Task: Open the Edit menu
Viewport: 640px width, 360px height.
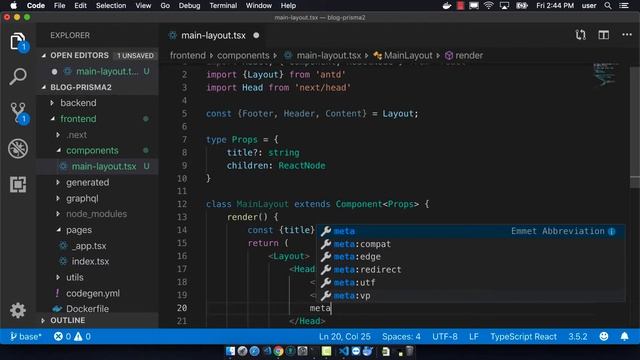Action: (x=80, y=6)
